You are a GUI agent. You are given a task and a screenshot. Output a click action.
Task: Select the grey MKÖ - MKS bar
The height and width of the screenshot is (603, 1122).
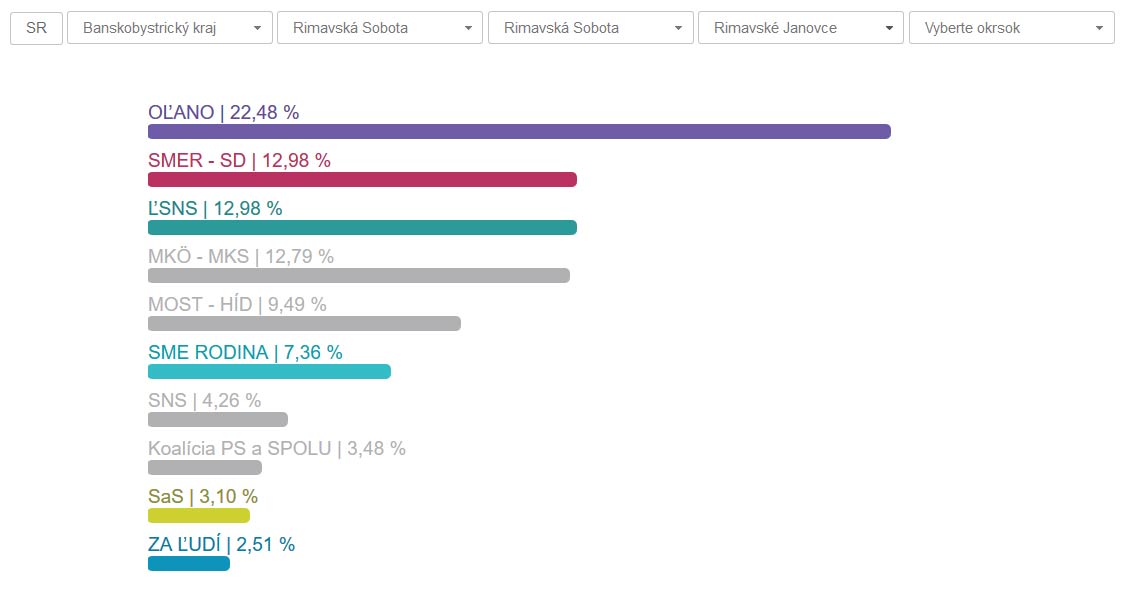point(358,276)
